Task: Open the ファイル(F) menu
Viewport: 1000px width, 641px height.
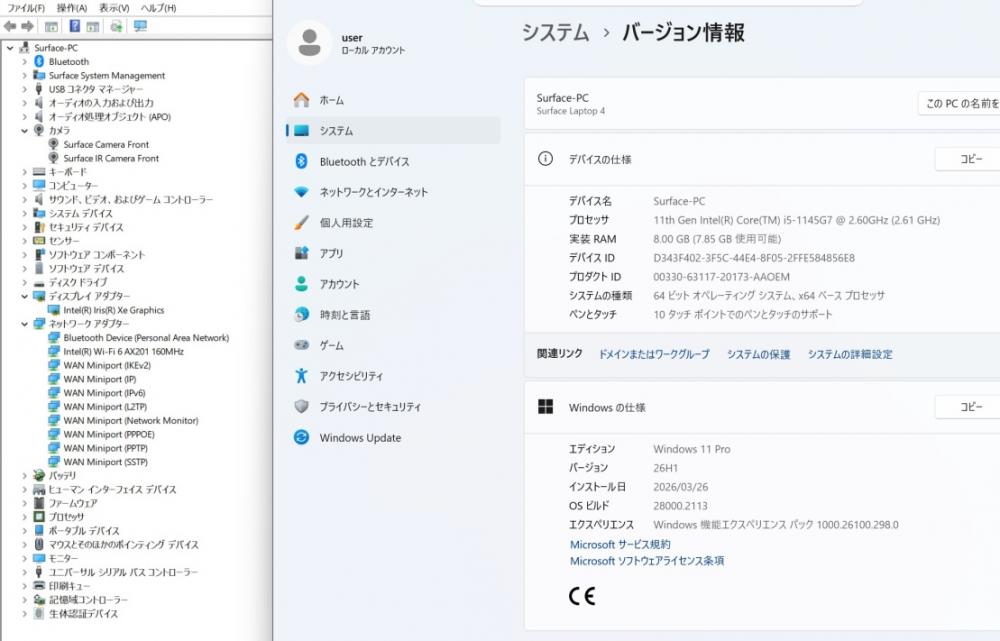Action: pyautogui.click(x=26, y=8)
